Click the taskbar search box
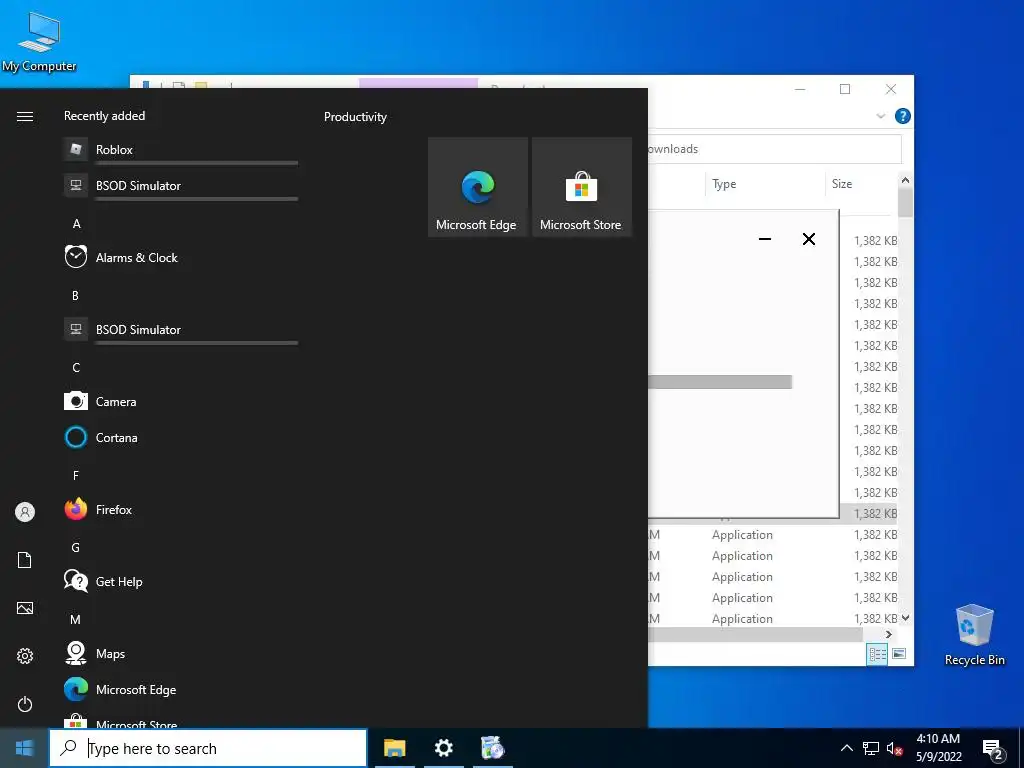The height and width of the screenshot is (768, 1024). 208,748
